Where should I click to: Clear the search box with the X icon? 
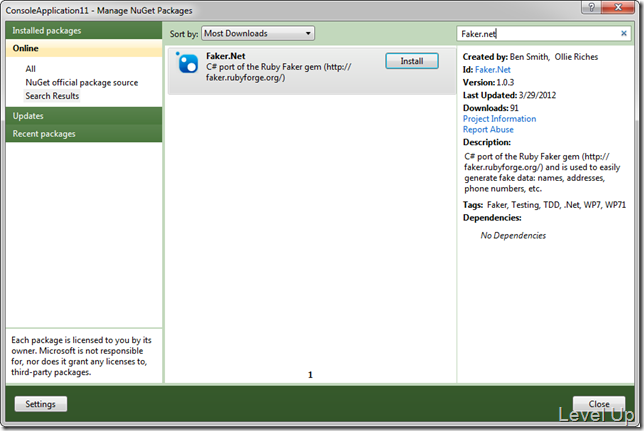click(x=623, y=33)
